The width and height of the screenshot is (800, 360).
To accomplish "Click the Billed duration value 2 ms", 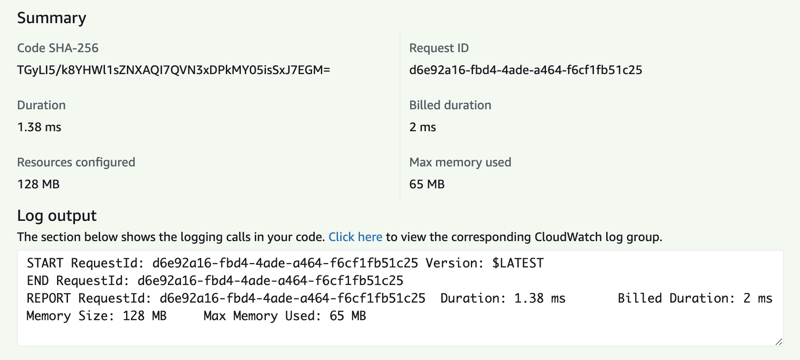I will pyautogui.click(x=422, y=127).
